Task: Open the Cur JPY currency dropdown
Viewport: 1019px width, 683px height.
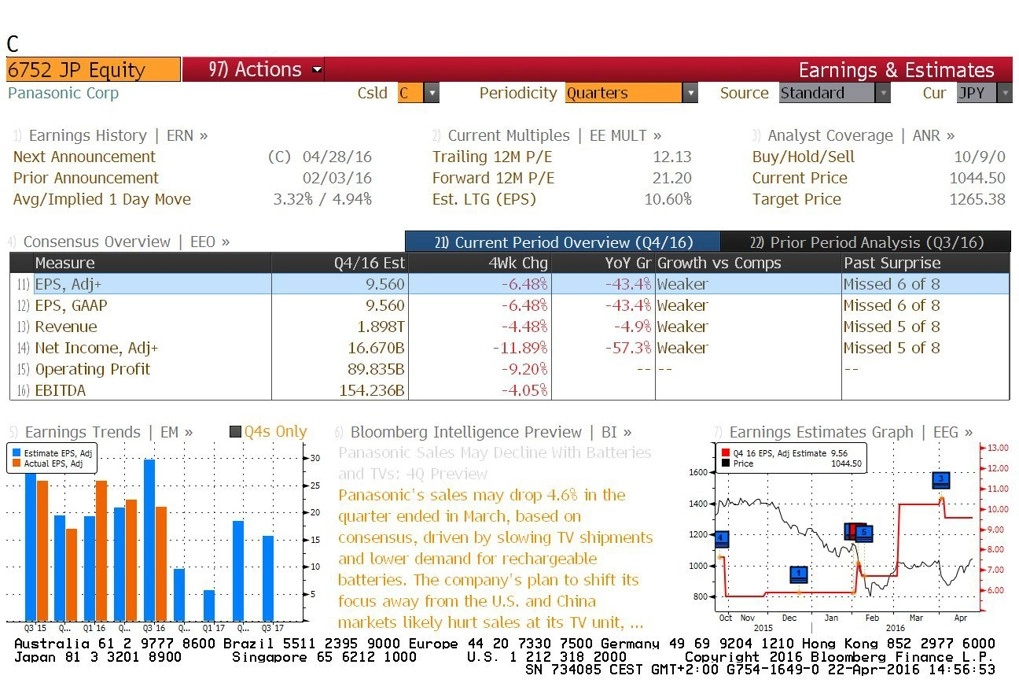Action: 1004,93
